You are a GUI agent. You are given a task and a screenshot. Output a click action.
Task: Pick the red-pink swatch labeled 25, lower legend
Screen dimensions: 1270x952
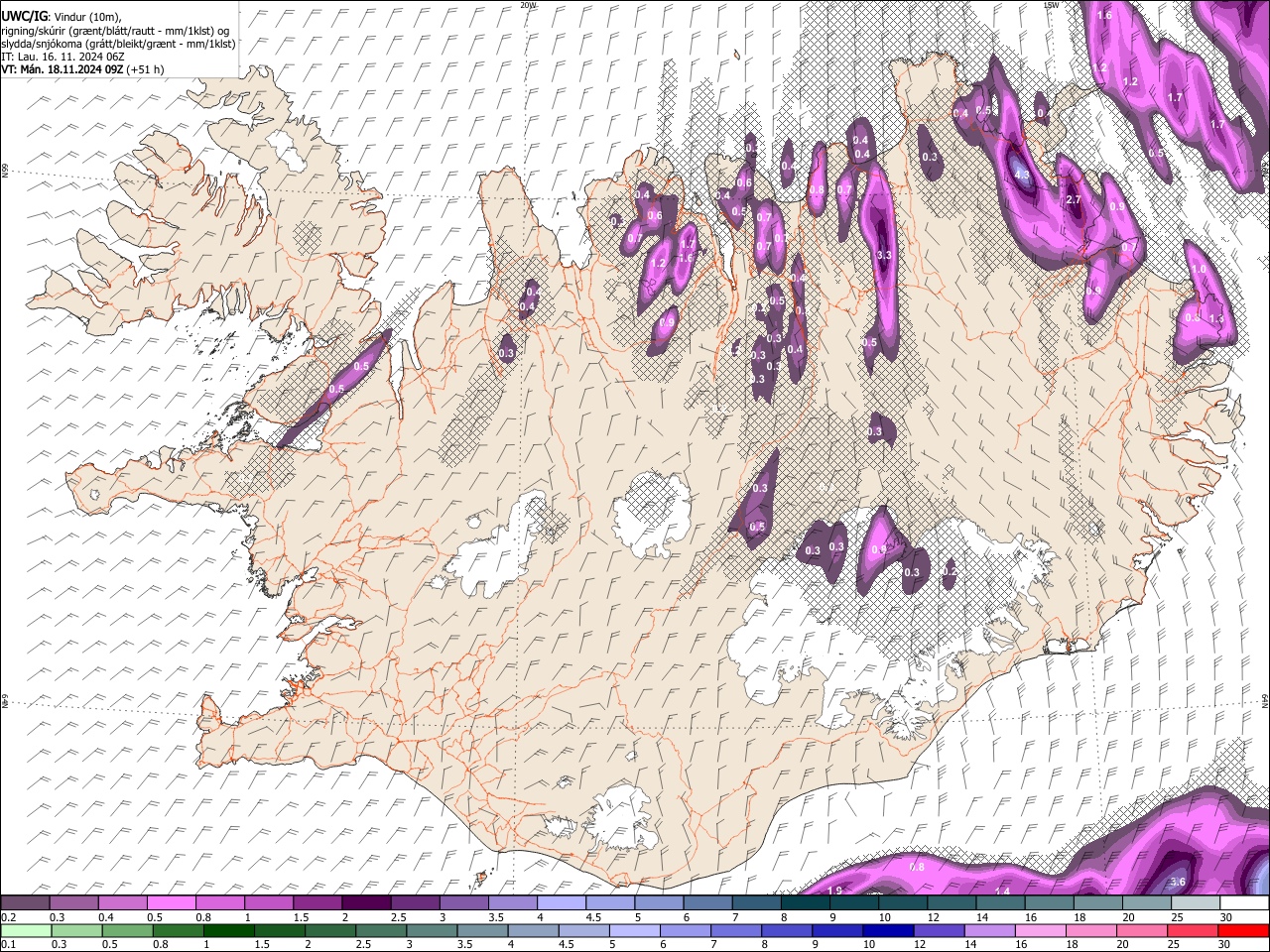tap(1194, 930)
